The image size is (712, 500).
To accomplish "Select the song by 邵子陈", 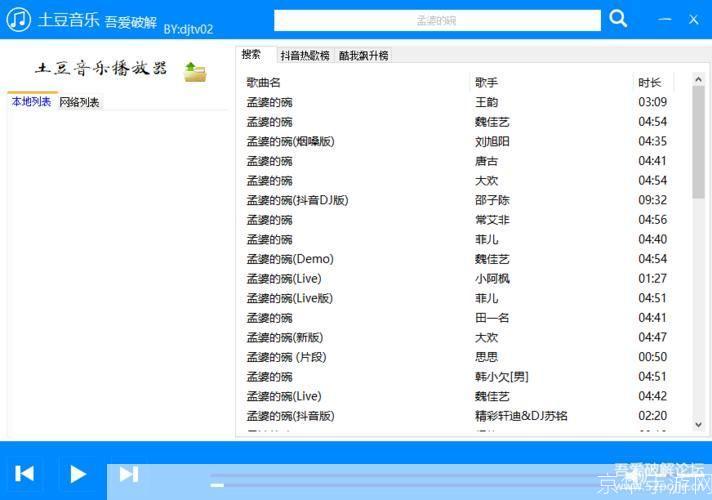I will [x=492, y=200].
